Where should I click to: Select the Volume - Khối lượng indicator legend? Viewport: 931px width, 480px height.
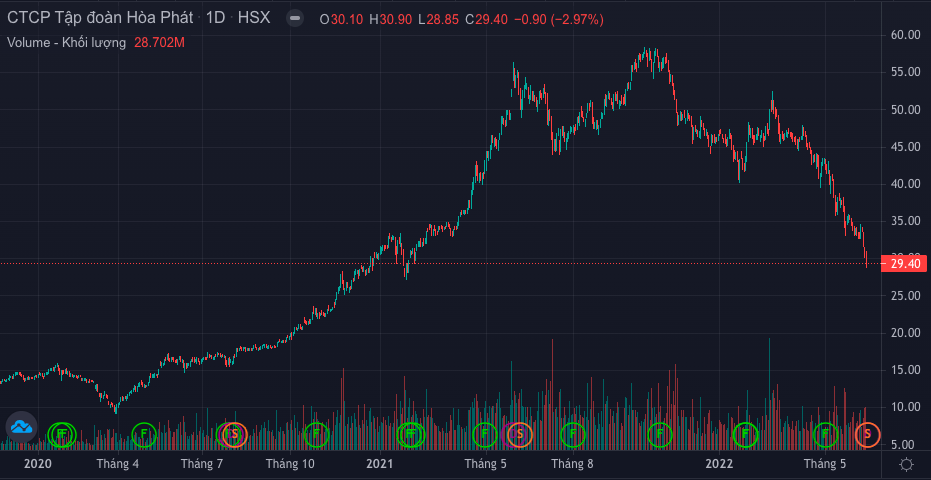(66, 42)
